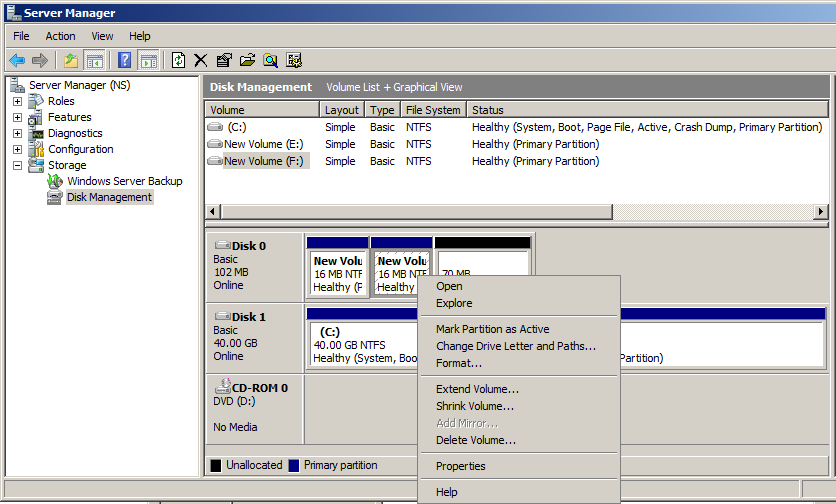Select Format from the context menu

tap(458, 363)
